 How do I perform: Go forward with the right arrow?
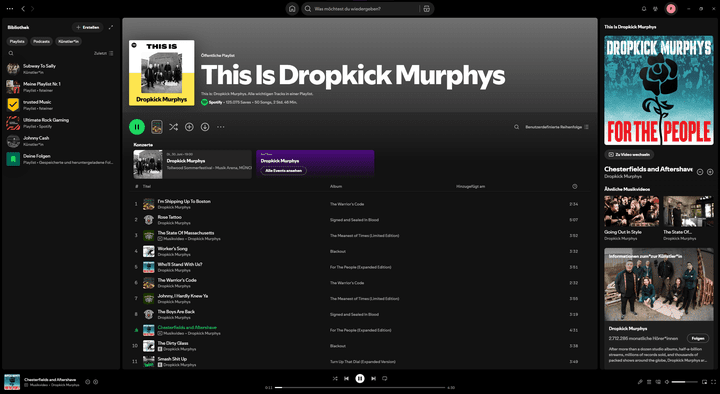point(33,9)
